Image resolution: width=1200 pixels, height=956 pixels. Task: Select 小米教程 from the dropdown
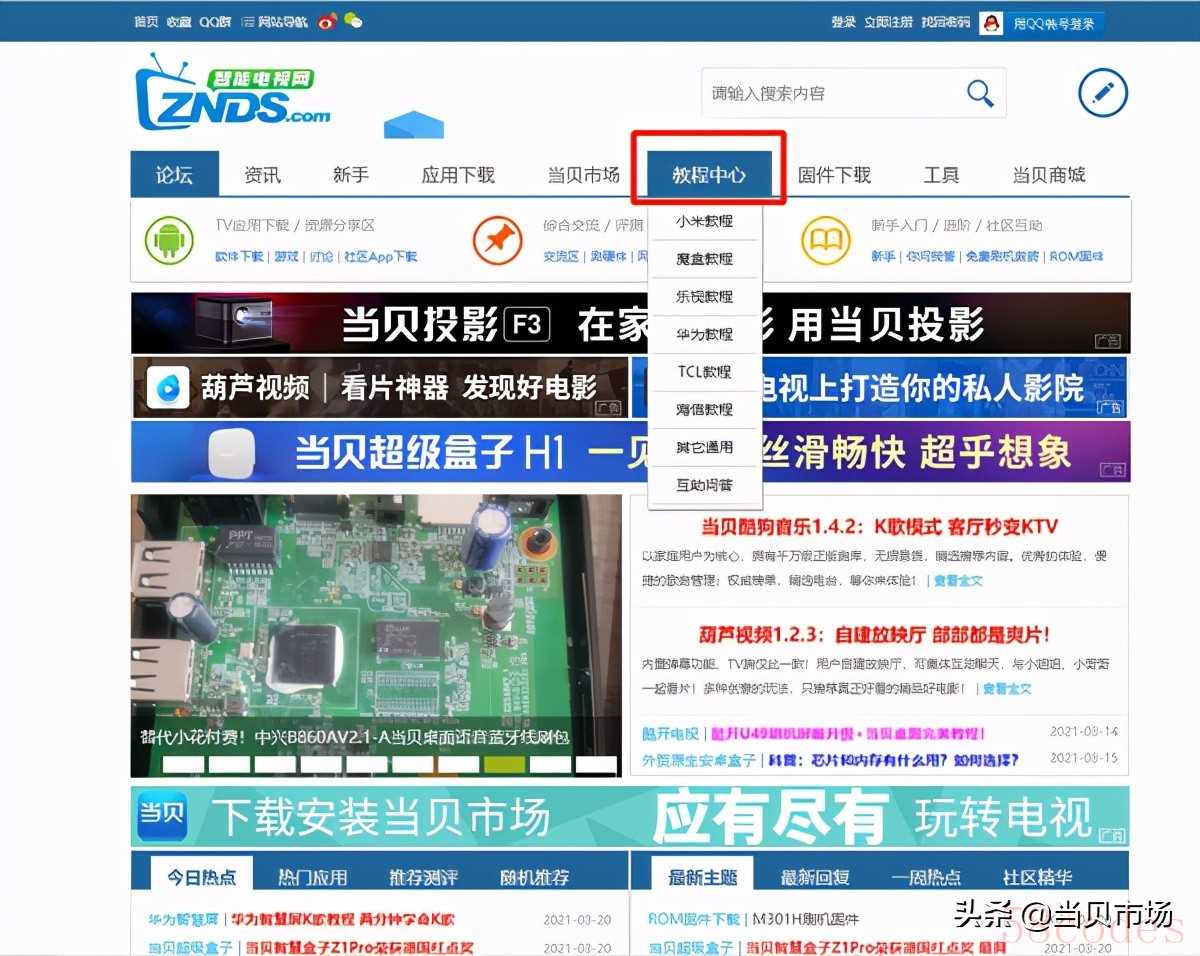pos(705,221)
